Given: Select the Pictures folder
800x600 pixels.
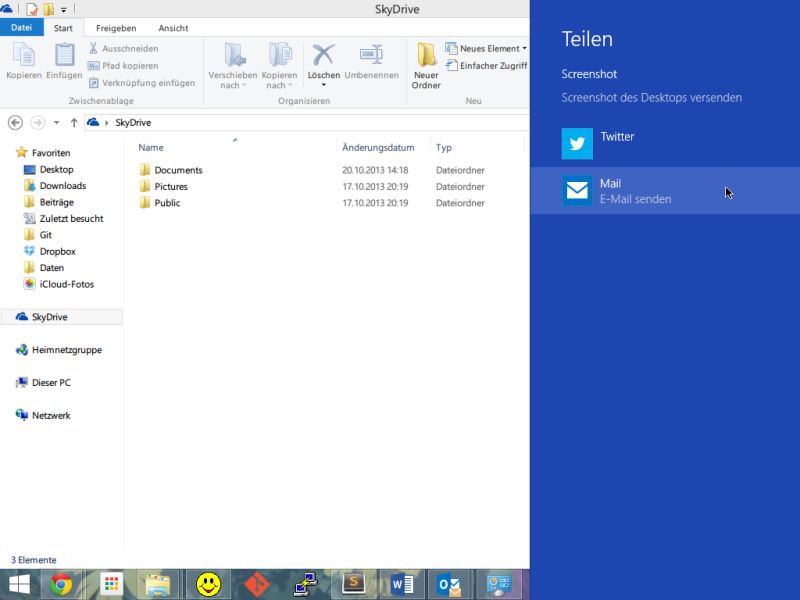Looking at the screenshot, I should (171, 186).
